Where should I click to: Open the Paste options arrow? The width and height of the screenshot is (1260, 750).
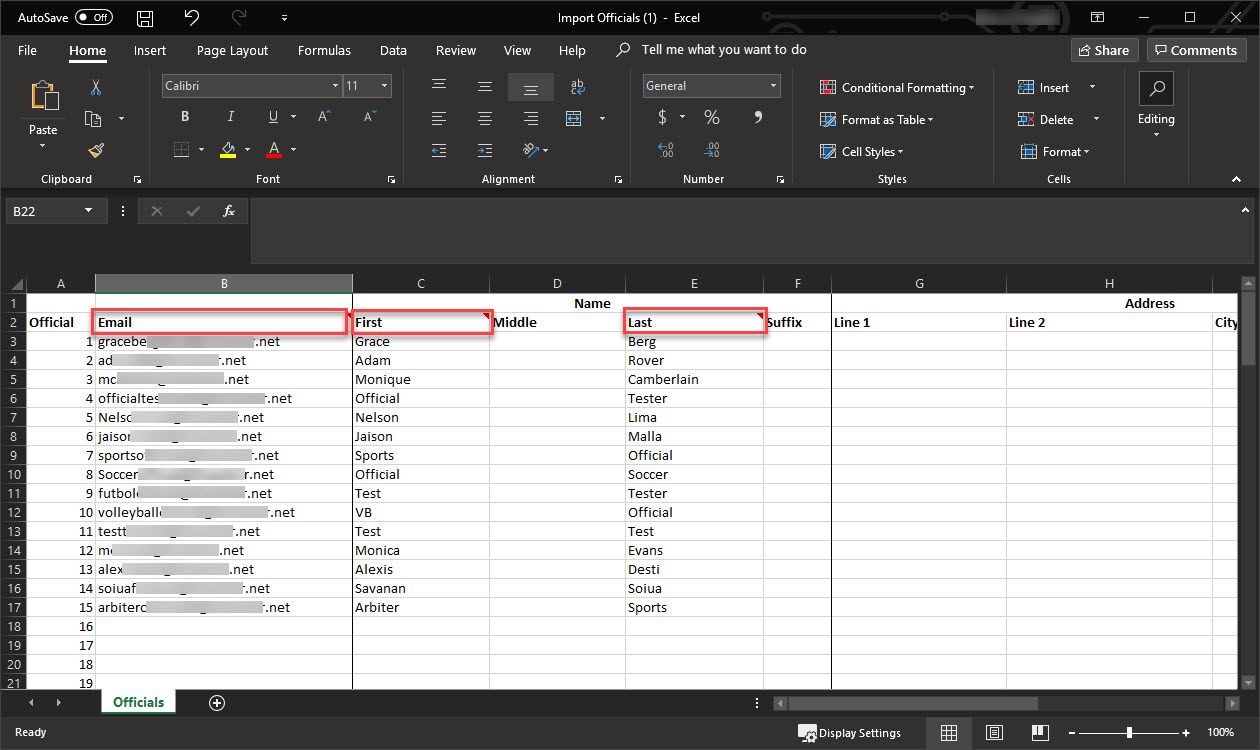[43, 146]
